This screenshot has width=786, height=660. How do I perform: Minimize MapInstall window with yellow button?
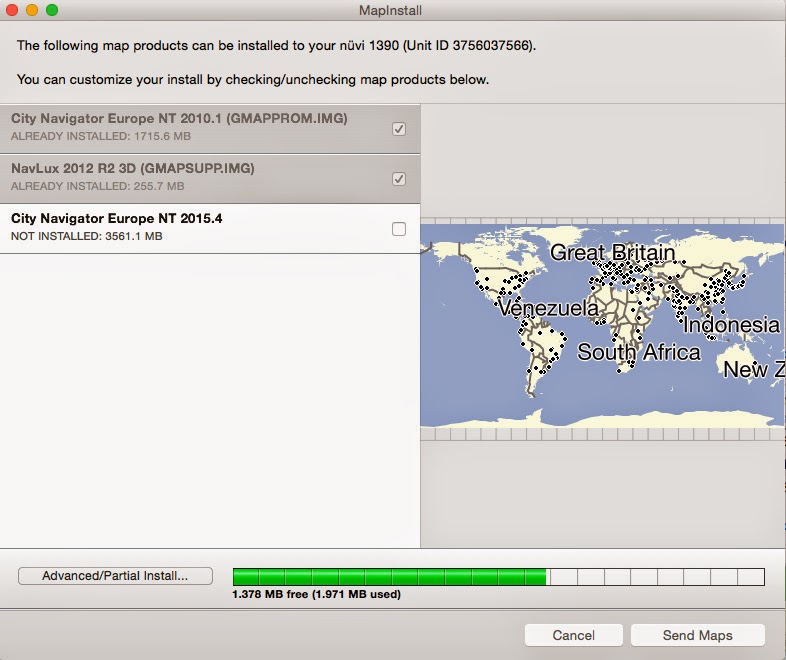click(x=32, y=10)
